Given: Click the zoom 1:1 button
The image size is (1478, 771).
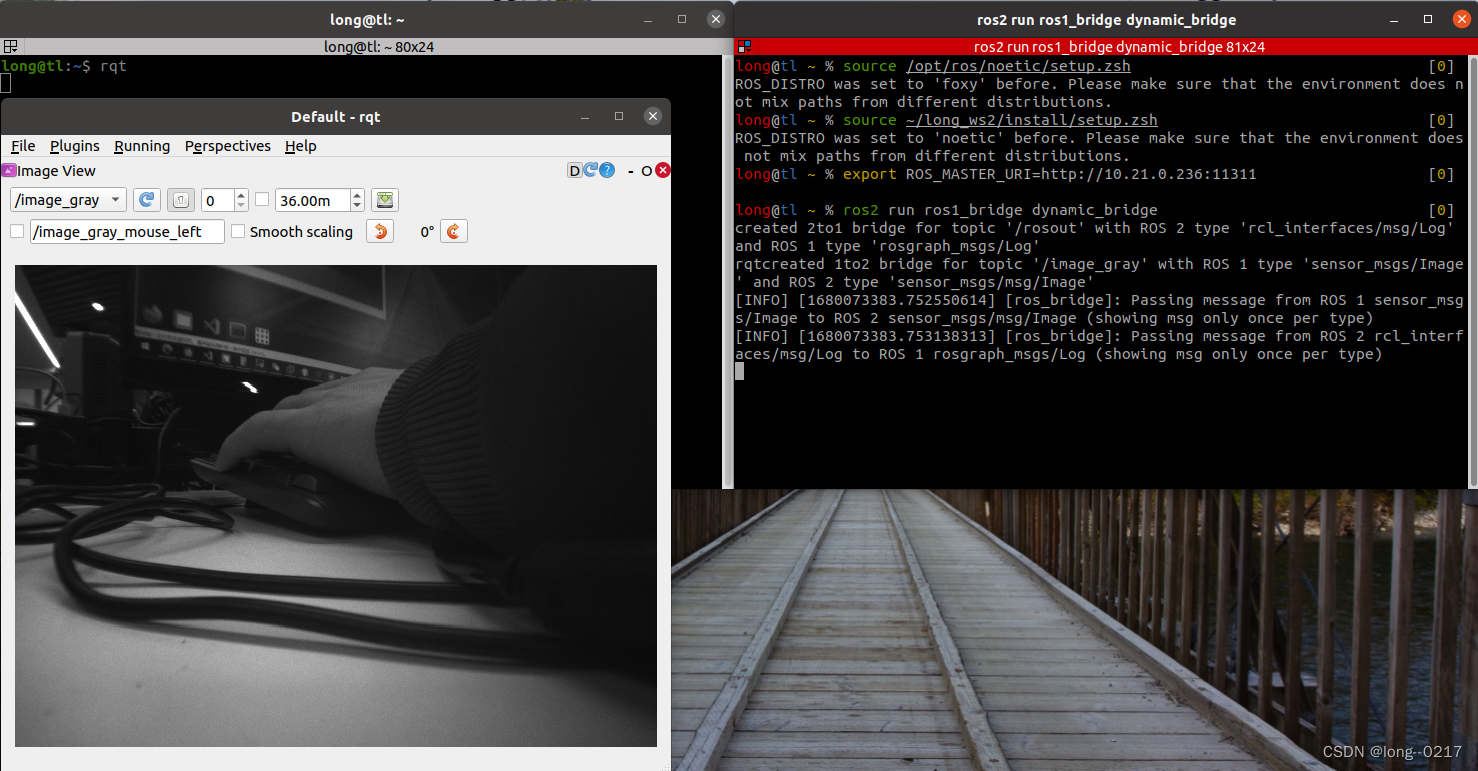Looking at the screenshot, I should coord(180,200).
